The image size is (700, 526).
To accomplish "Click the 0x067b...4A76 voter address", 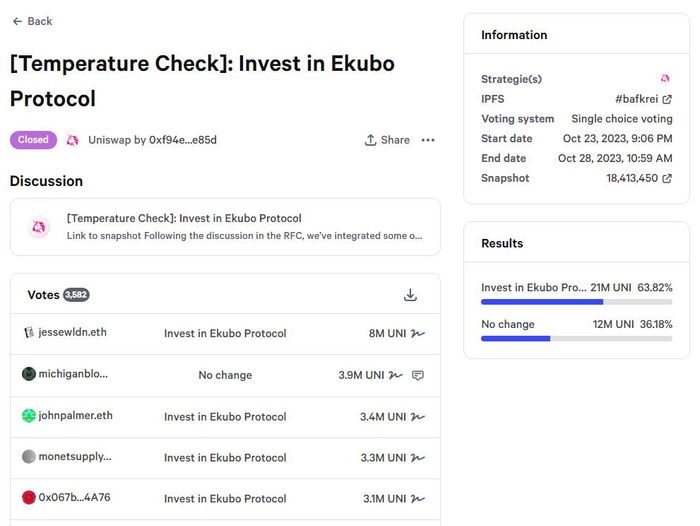I will tap(74, 497).
